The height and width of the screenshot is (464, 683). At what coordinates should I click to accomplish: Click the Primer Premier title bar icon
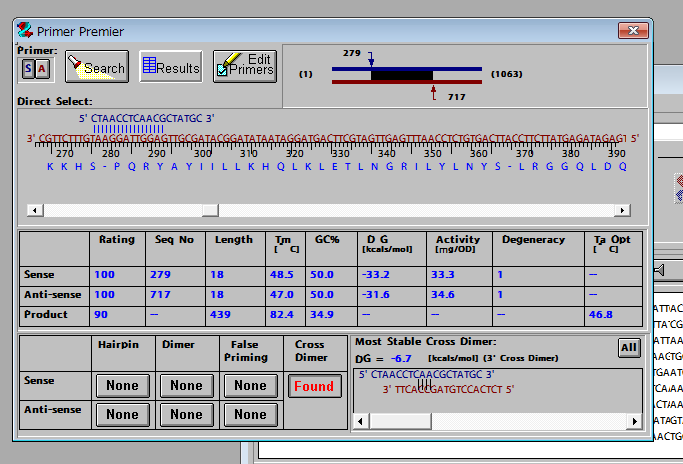25,31
